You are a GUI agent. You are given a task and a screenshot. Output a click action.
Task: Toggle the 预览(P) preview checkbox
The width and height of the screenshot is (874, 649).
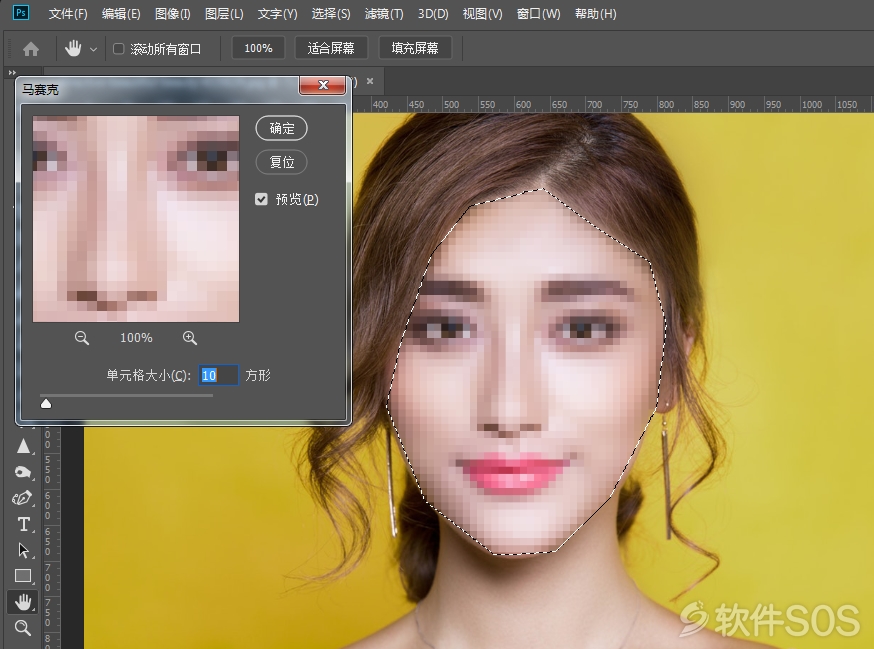(x=261, y=199)
